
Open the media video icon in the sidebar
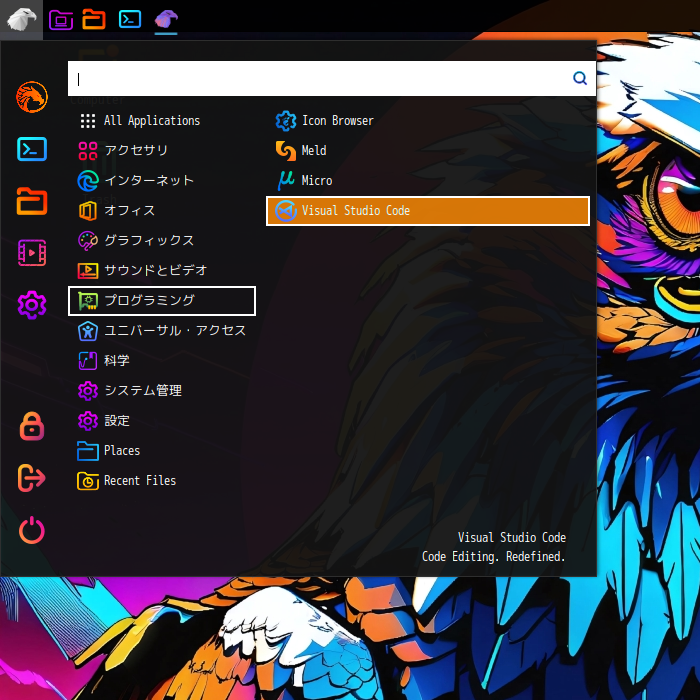(x=32, y=253)
